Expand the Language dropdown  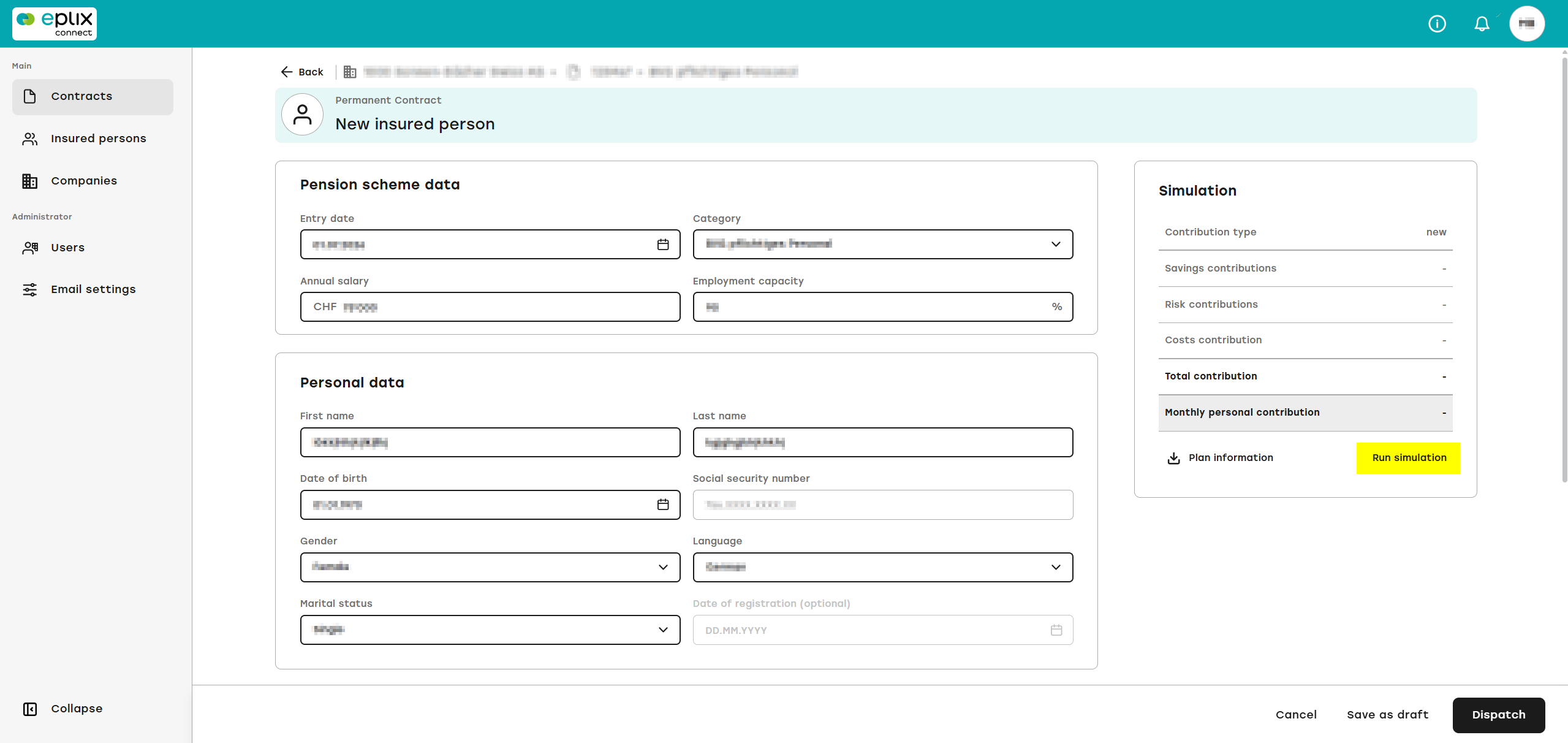pyautogui.click(x=883, y=568)
